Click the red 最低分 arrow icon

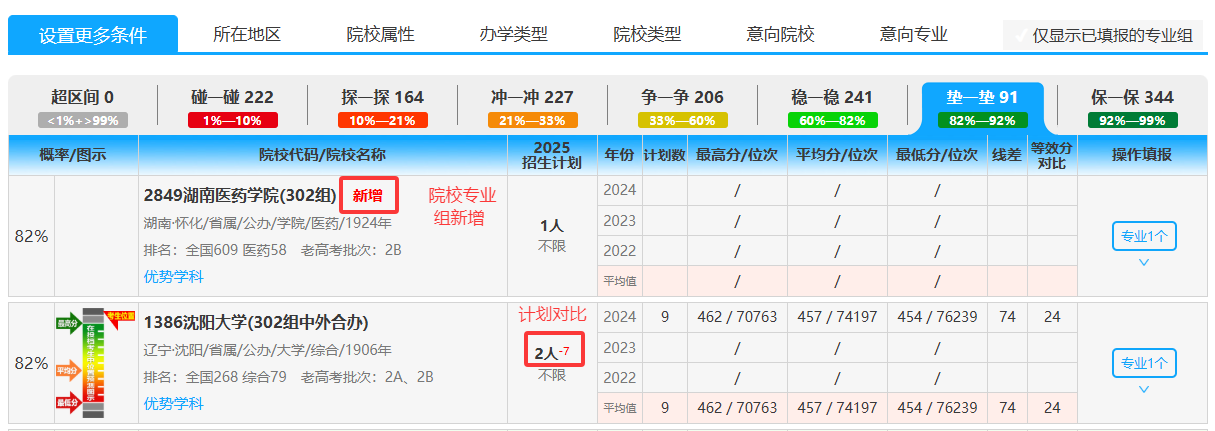(68, 403)
